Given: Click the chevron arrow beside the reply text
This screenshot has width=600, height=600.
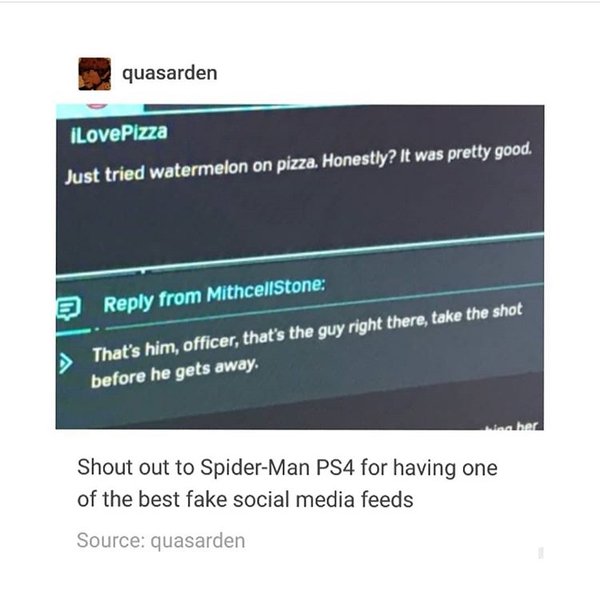Looking at the screenshot, I should pos(65,363).
